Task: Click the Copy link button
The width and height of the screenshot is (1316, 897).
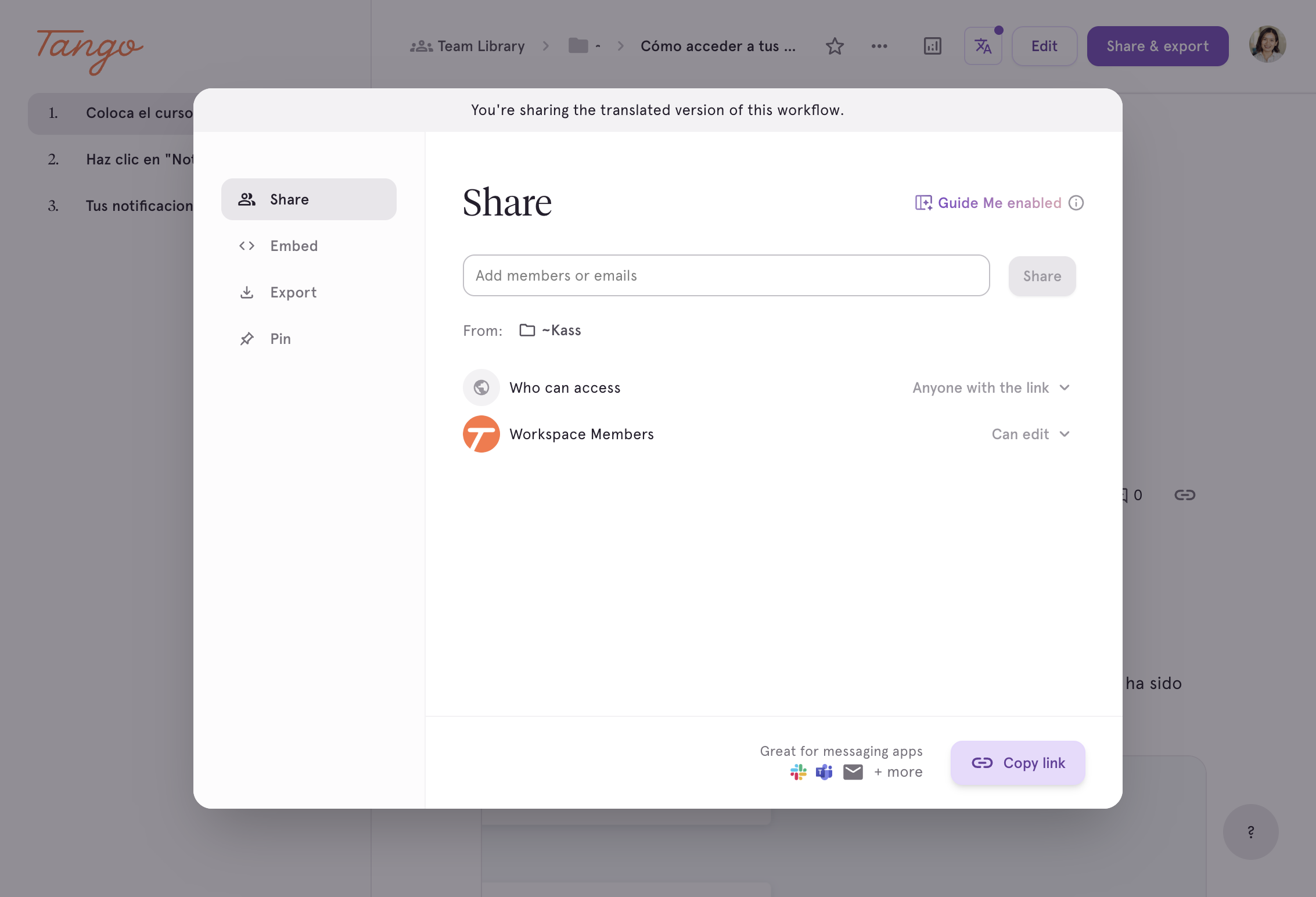Action: [1018, 763]
